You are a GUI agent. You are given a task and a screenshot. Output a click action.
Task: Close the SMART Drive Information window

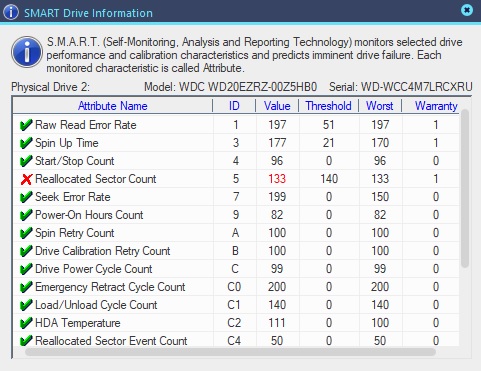467,10
